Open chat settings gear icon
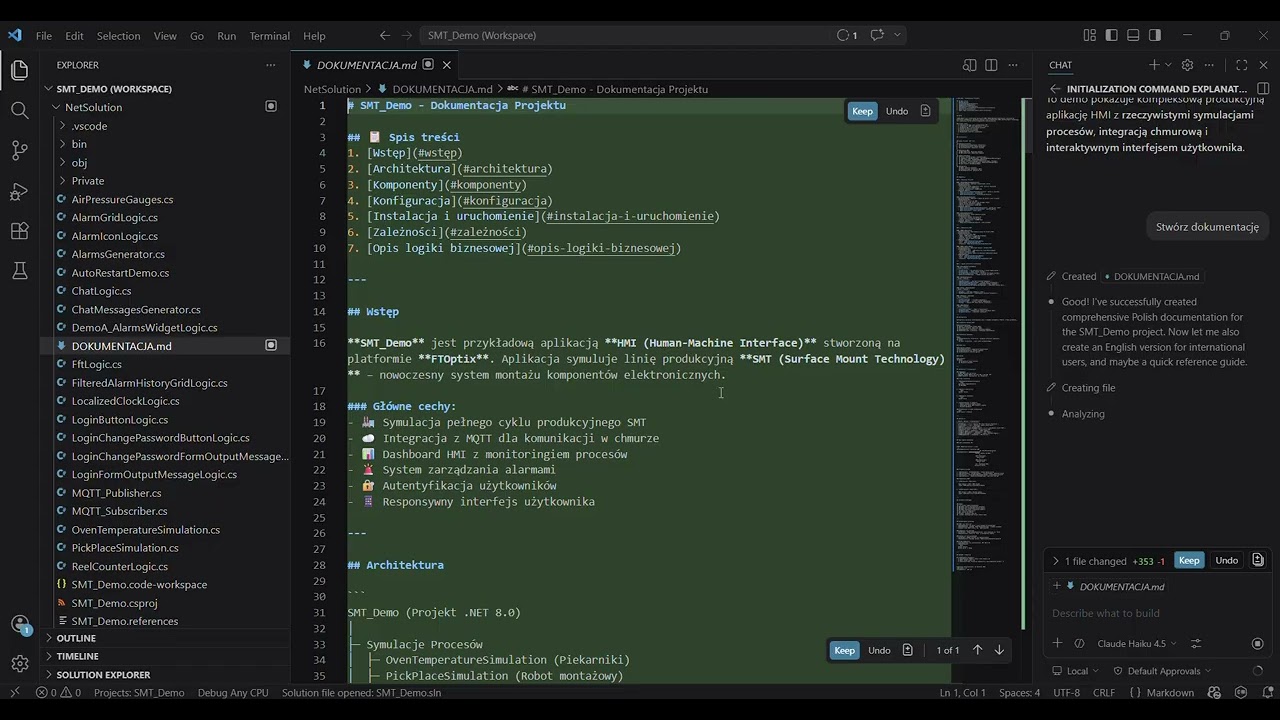 (1187, 65)
